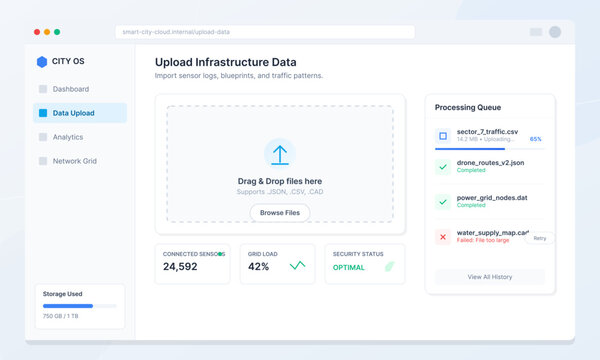Screen dimensions: 600x360
Task: Click the green maximize window button
Action: pyautogui.click(x=57, y=32)
